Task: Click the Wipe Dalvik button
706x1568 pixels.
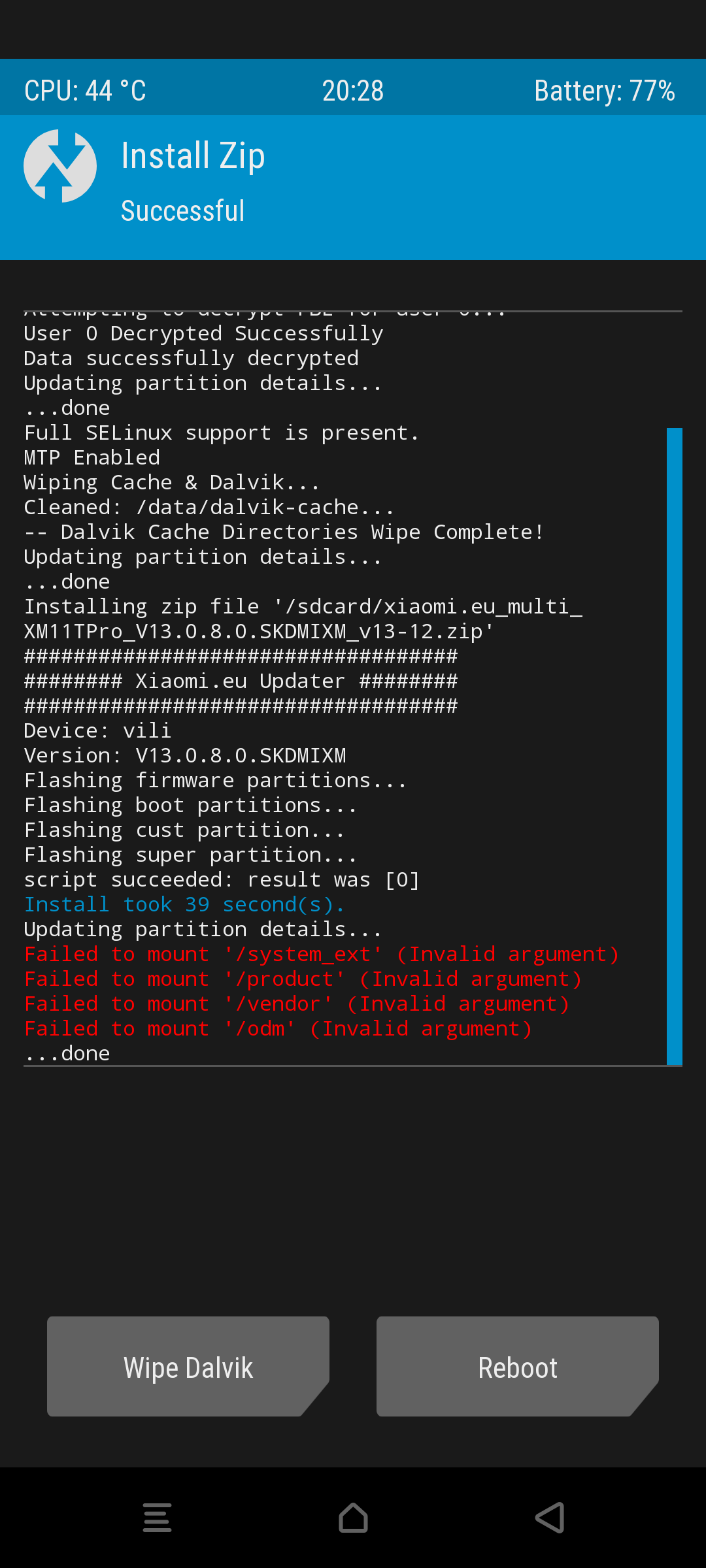Action: tap(188, 1367)
